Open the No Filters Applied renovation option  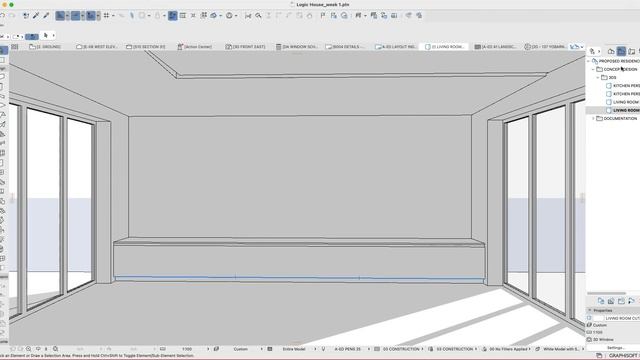(x=508, y=349)
